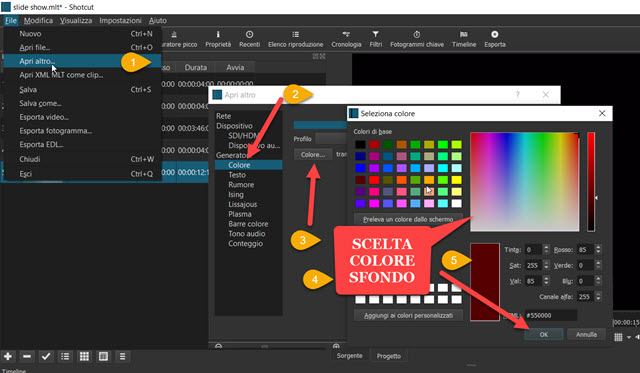The width and height of the screenshot is (640, 373).
Task: Click the minus icon to remove playlist item
Action: click(x=27, y=356)
